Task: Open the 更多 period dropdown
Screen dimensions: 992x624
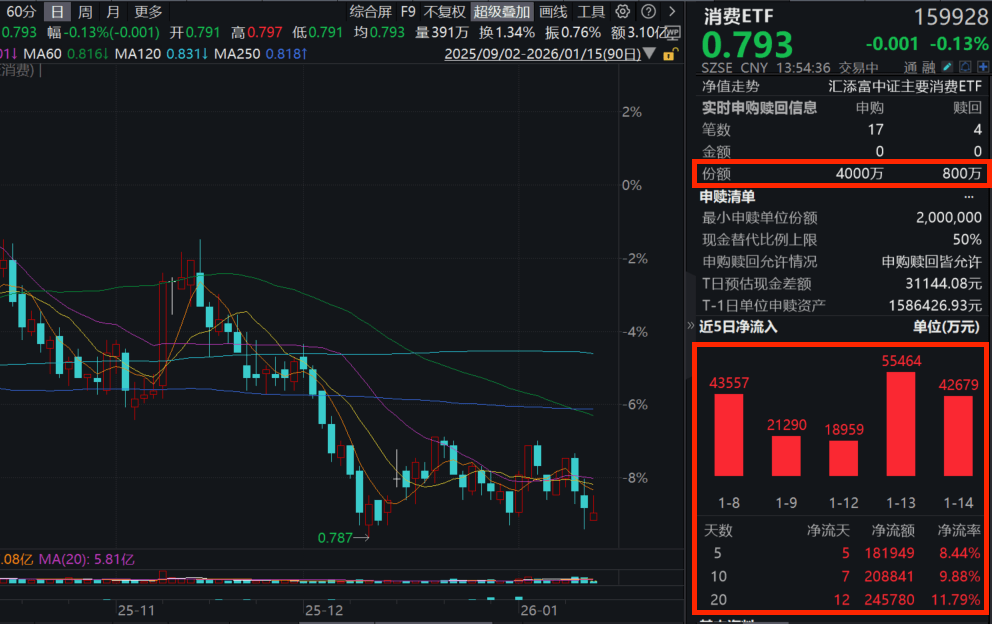Action: coord(148,11)
